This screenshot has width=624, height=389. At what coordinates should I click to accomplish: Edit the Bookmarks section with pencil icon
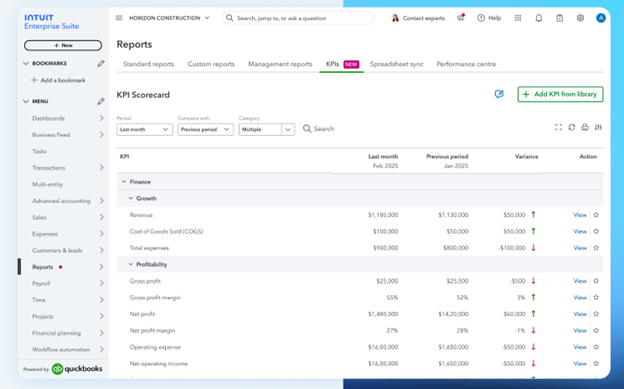coord(101,63)
